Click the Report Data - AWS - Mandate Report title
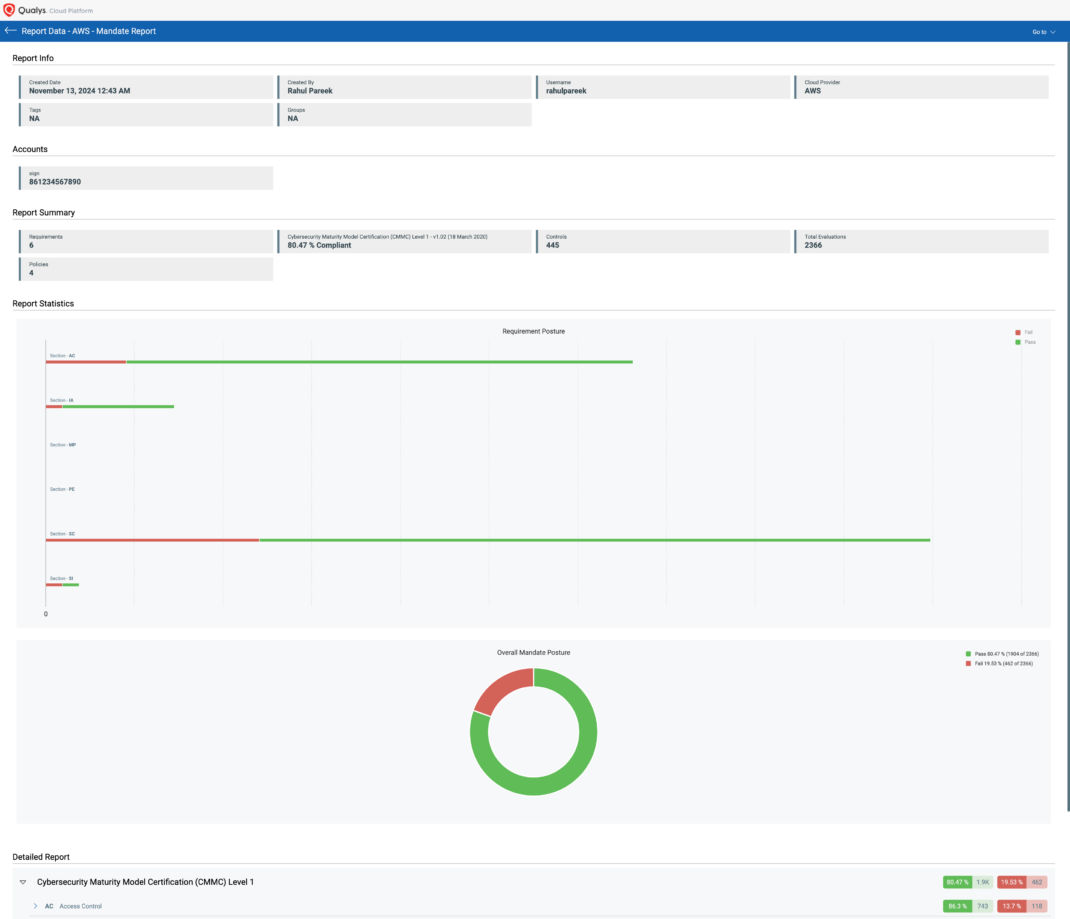The image size is (1070, 919). tap(89, 31)
